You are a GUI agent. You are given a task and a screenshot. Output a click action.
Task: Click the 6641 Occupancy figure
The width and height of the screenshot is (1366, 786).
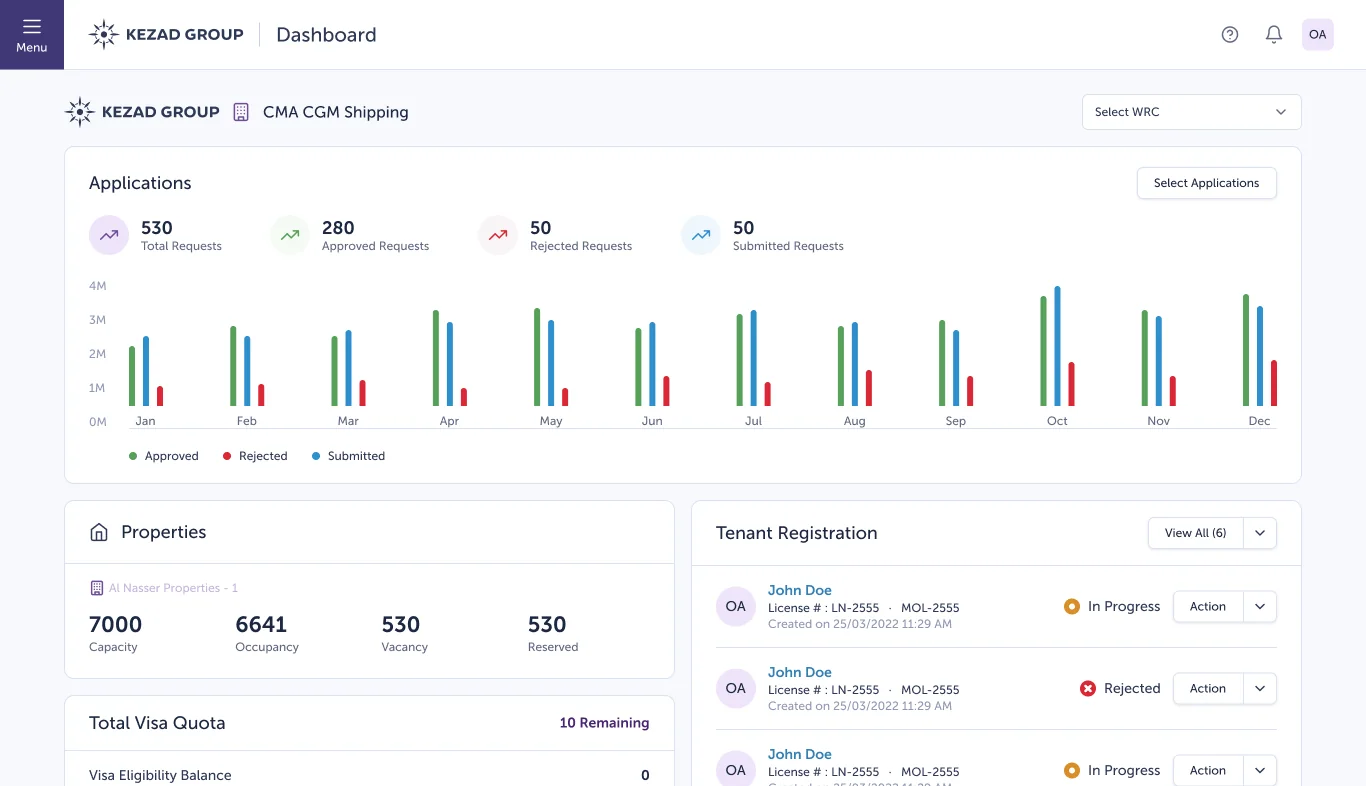(261, 625)
